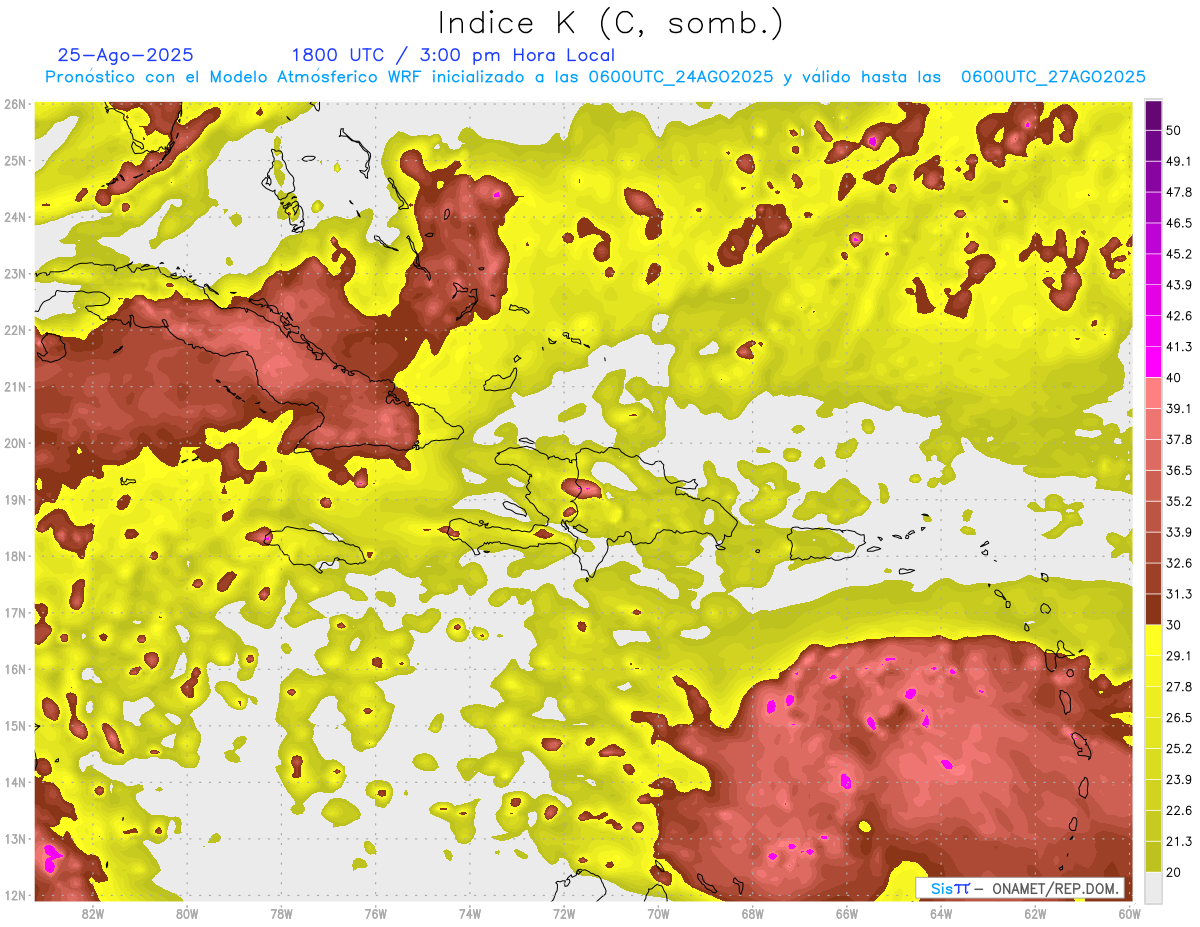Click the colorbar value '43.9'
The width and height of the screenshot is (1200, 927).
[x=1179, y=285]
